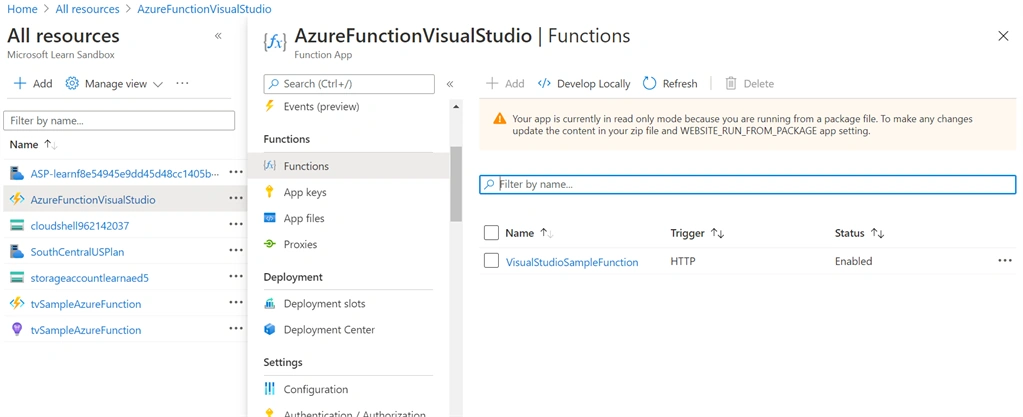Open the ellipsis menu for the storageaccountlearnaed5 row
The image size is (1023, 417).
236,277
